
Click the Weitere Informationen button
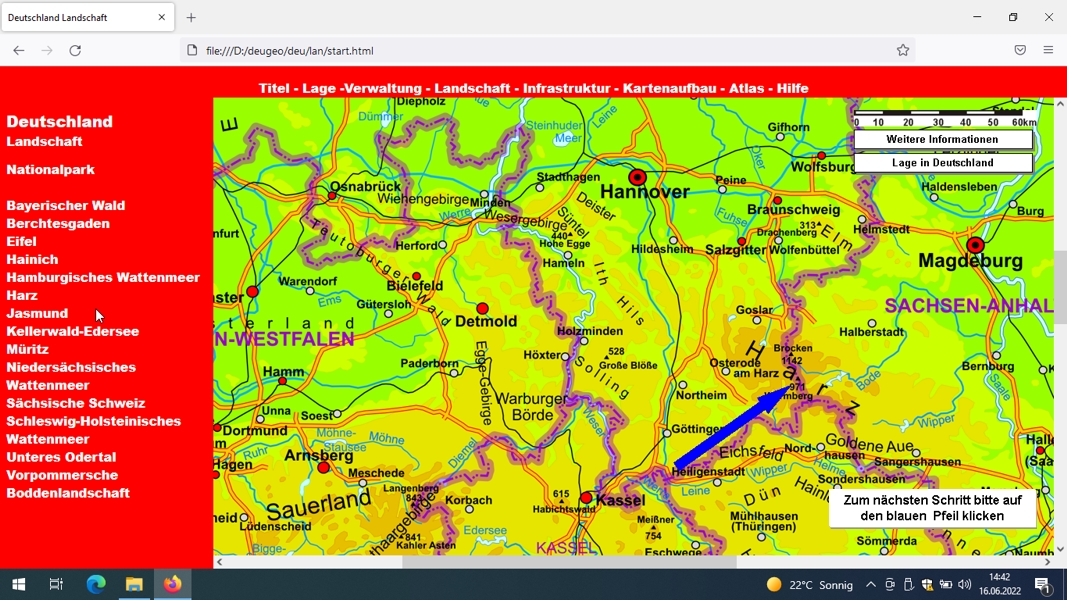coord(942,139)
